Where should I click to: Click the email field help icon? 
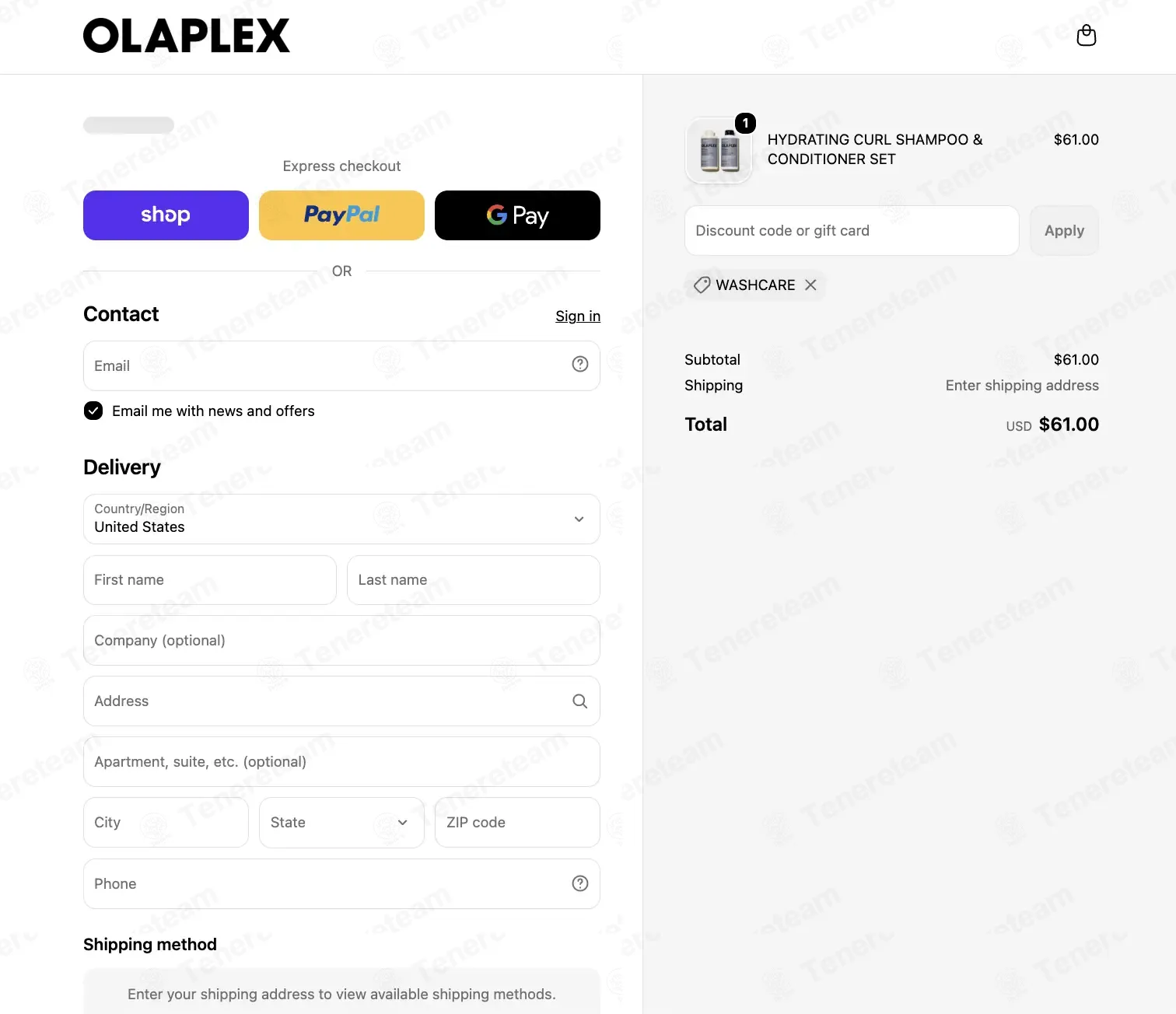point(580,364)
